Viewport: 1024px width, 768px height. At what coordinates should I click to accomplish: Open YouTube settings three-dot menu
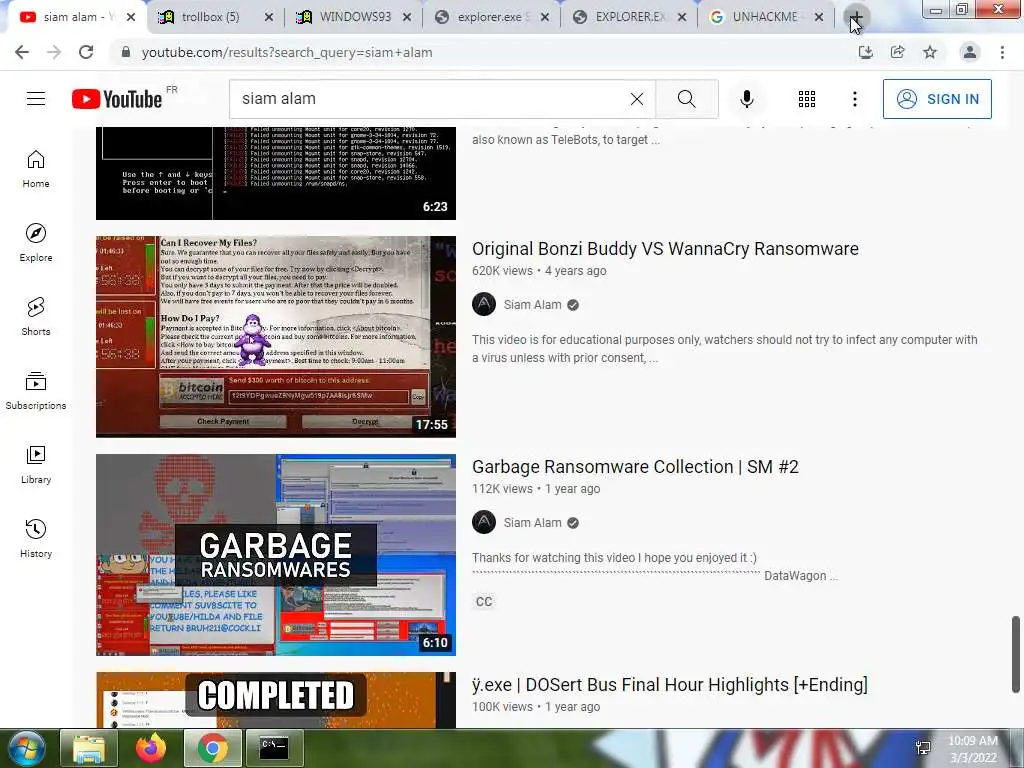[854, 99]
